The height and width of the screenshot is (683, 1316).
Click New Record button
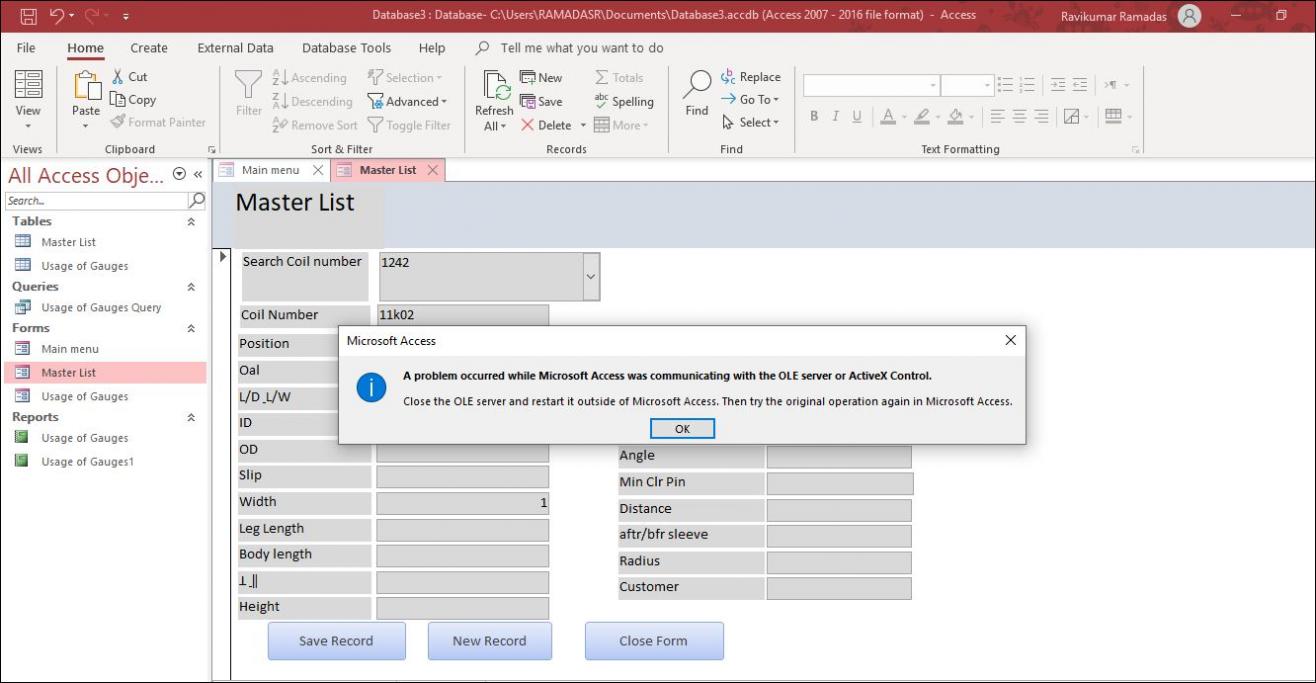click(489, 641)
